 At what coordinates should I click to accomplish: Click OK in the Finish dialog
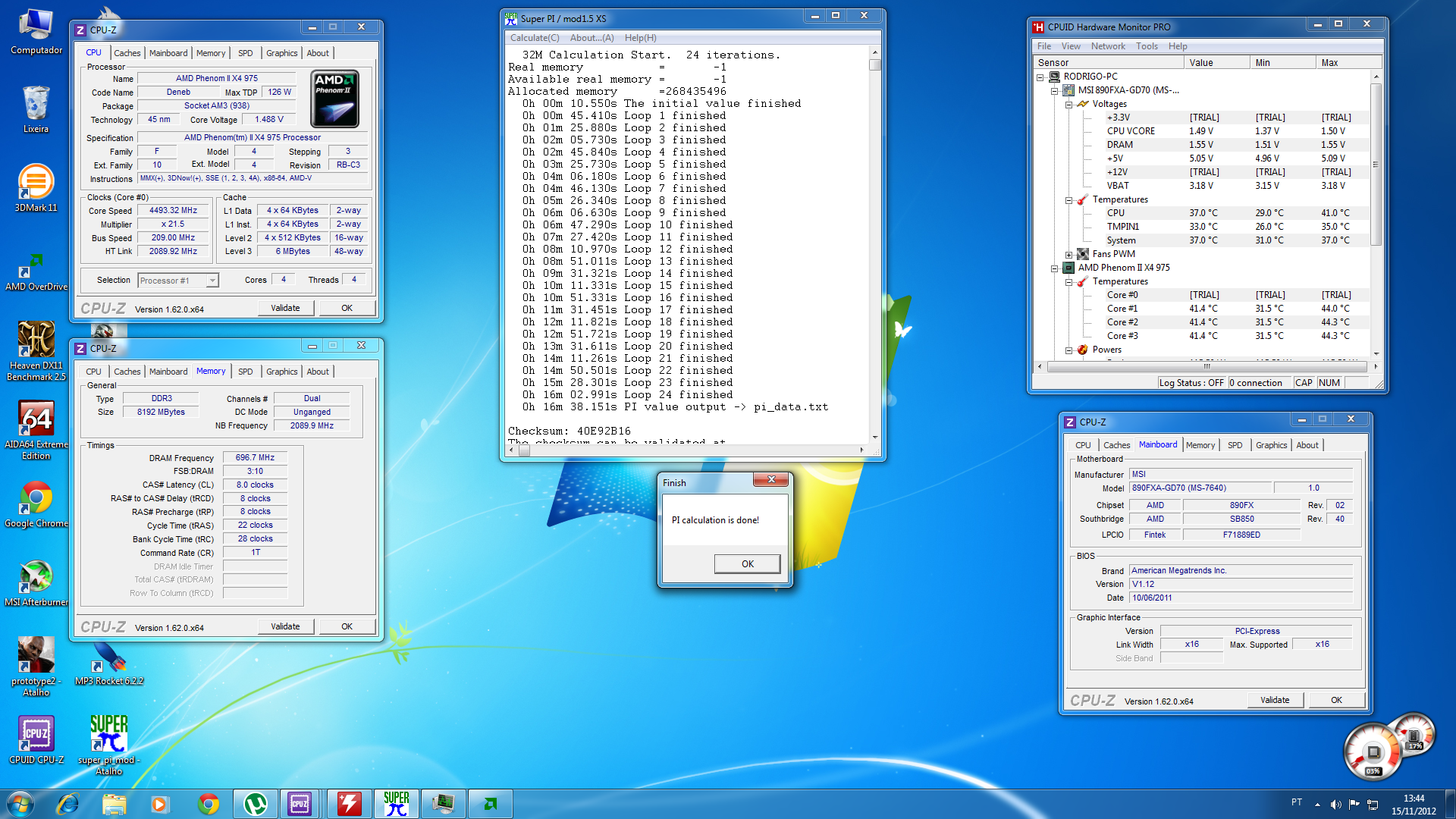pos(747,563)
